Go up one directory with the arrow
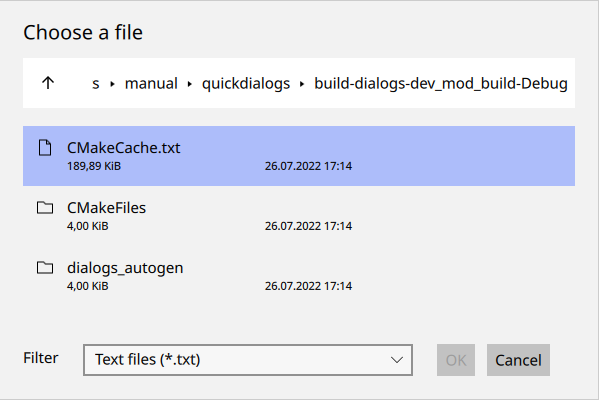Image resolution: width=599 pixels, height=401 pixels. (48, 82)
